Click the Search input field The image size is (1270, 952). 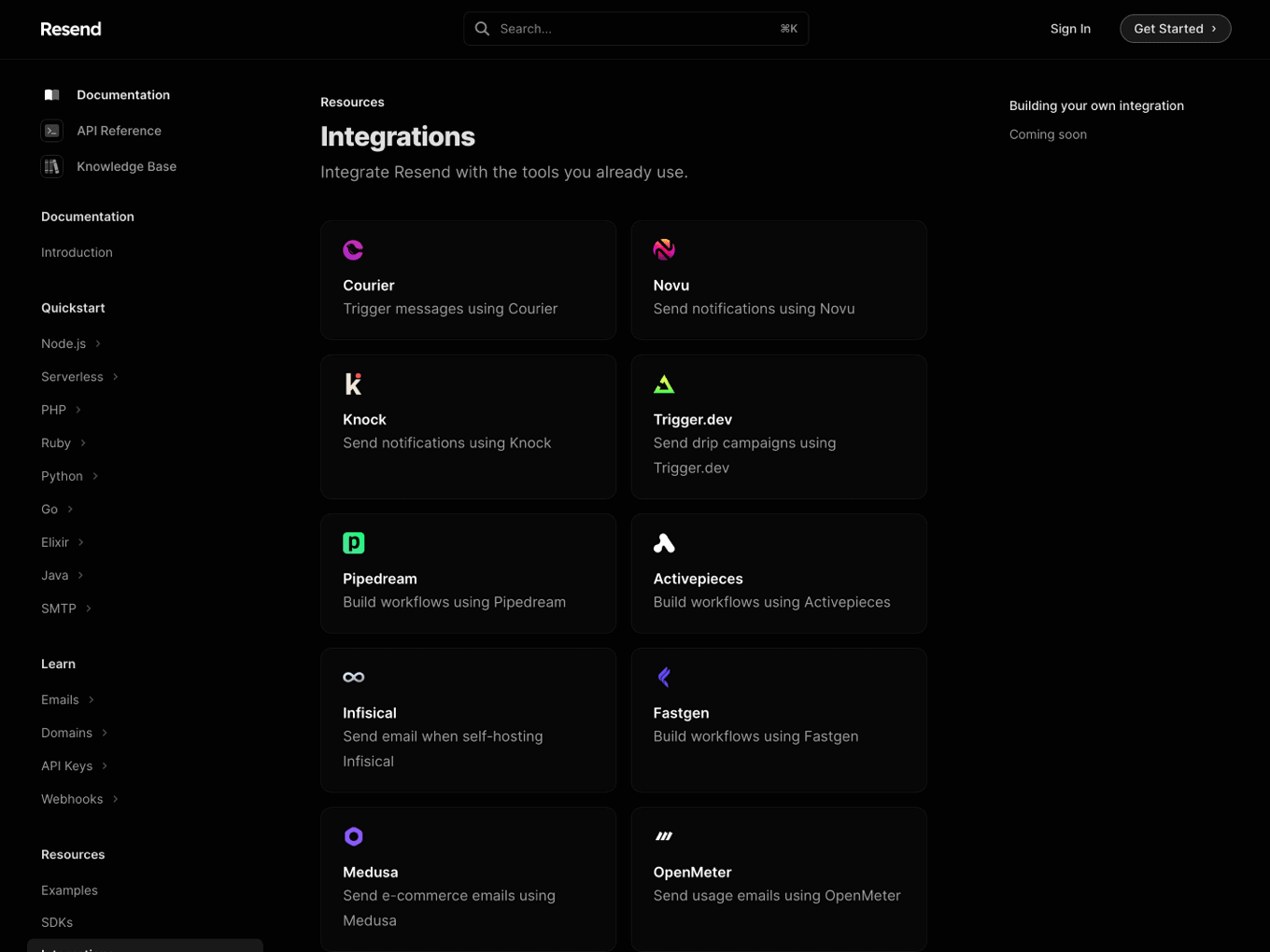[x=635, y=29]
